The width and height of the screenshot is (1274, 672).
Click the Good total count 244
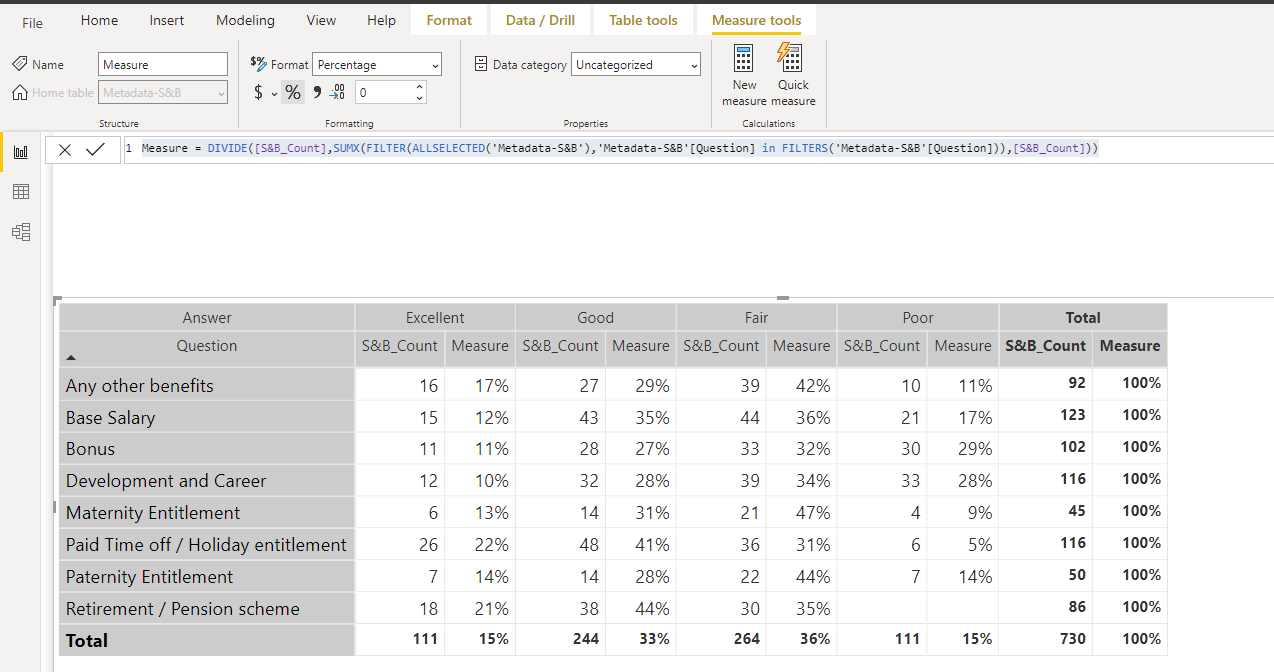coord(586,639)
